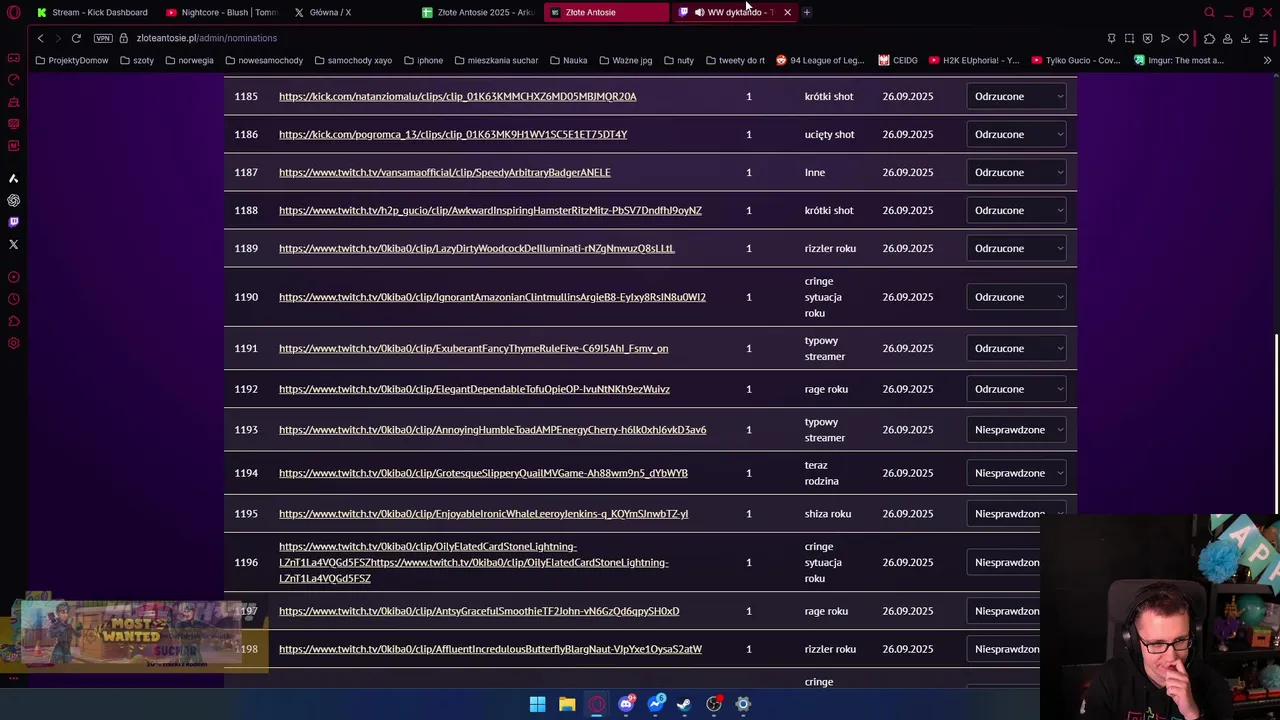The width and height of the screenshot is (1280, 720).
Task: Open the profile account icon
Action: (1227, 38)
